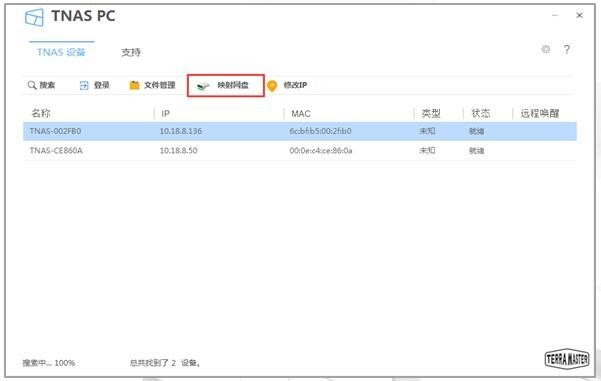Click IP address 10.18.8.50

[x=179, y=151]
